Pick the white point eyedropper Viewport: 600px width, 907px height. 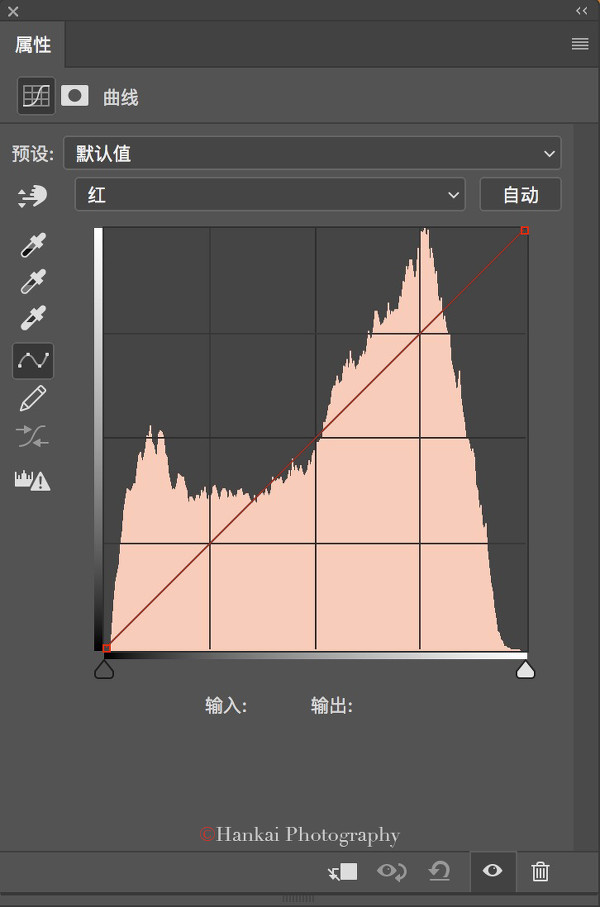click(x=33, y=318)
